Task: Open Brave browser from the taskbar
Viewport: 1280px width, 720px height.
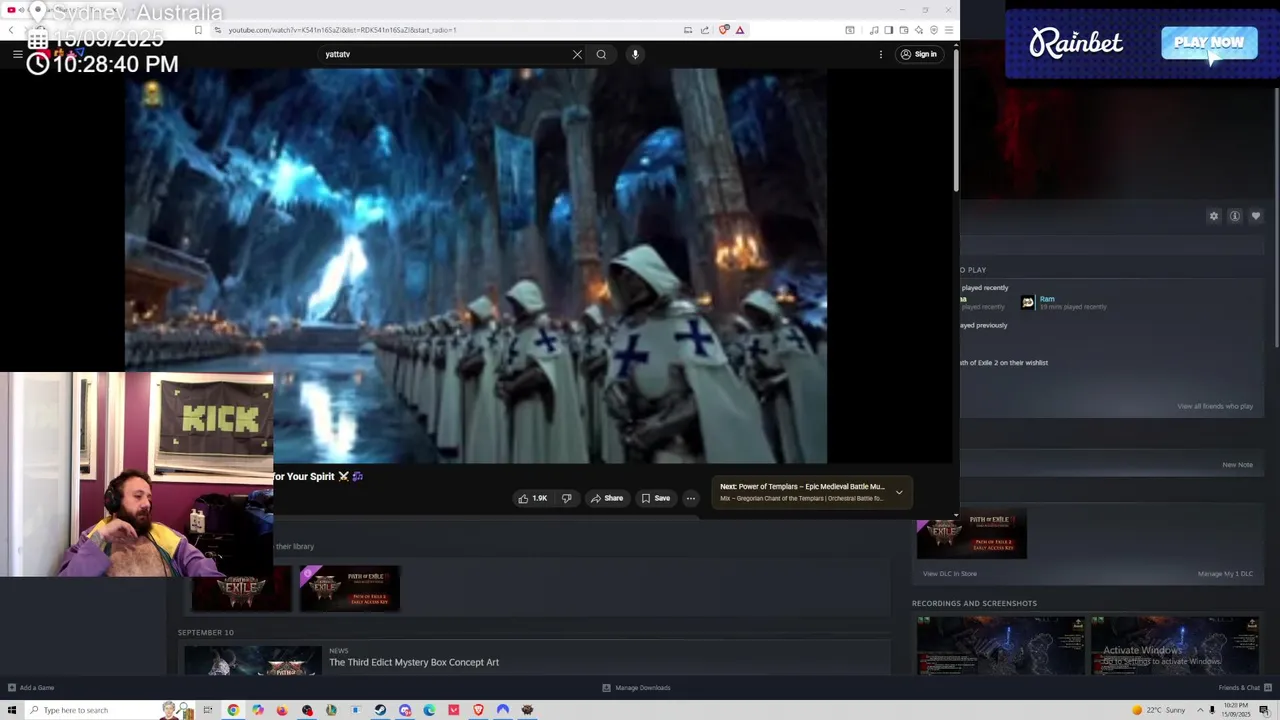Action: tap(478, 710)
